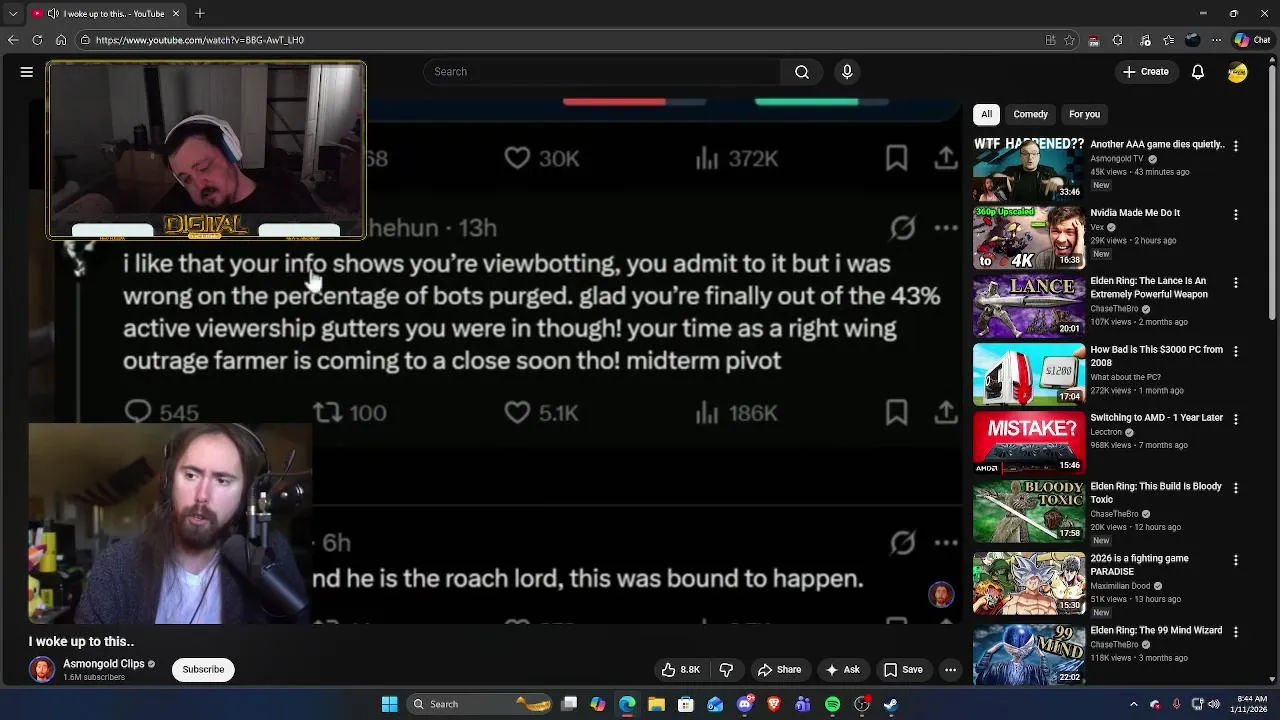Open the YouTube hamburger guide menu
Viewport: 1280px width, 720px height.
[27, 72]
